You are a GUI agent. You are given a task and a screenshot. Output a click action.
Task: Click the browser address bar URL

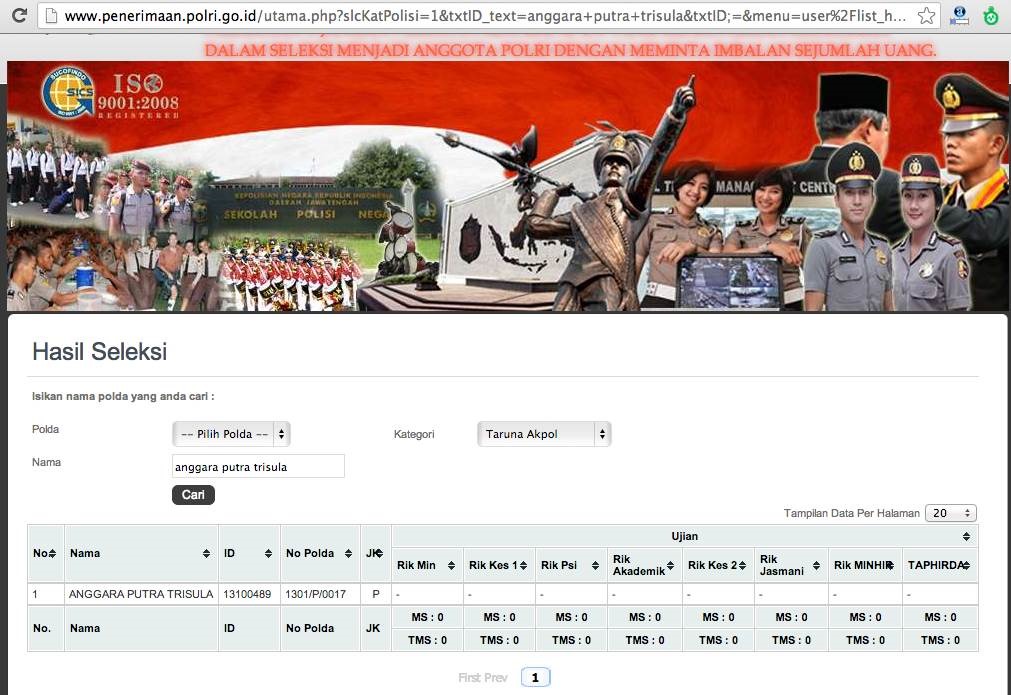(480, 16)
